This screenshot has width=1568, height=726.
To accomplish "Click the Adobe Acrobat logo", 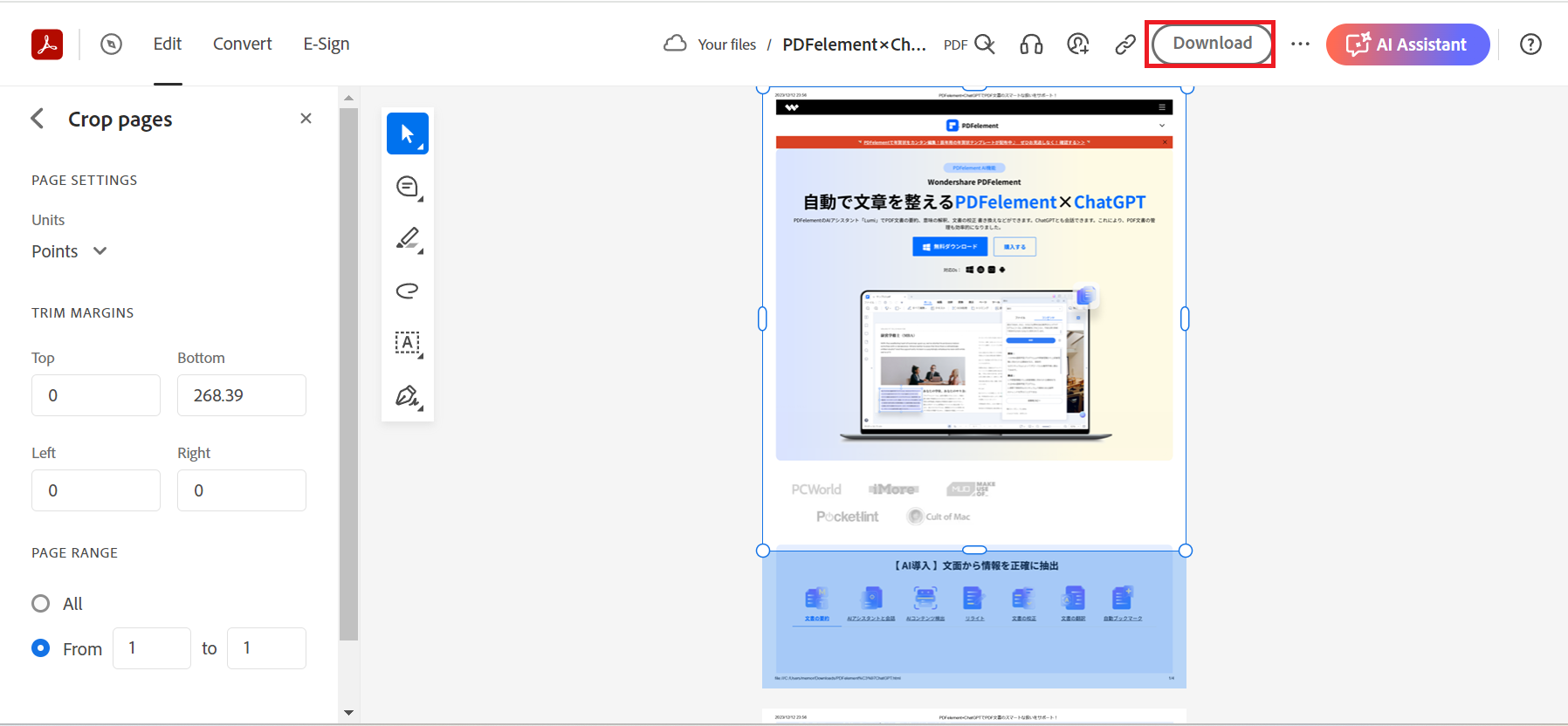I will click(x=47, y=45).
